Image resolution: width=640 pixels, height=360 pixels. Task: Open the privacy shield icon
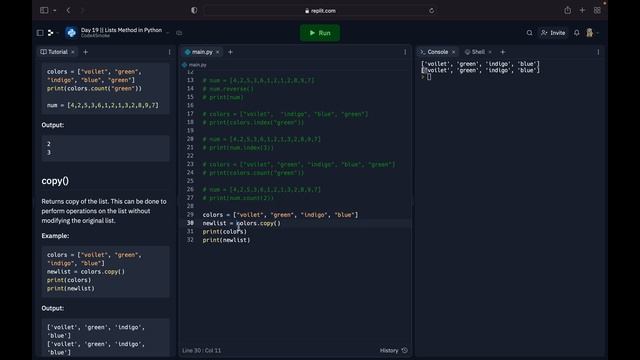194,11
